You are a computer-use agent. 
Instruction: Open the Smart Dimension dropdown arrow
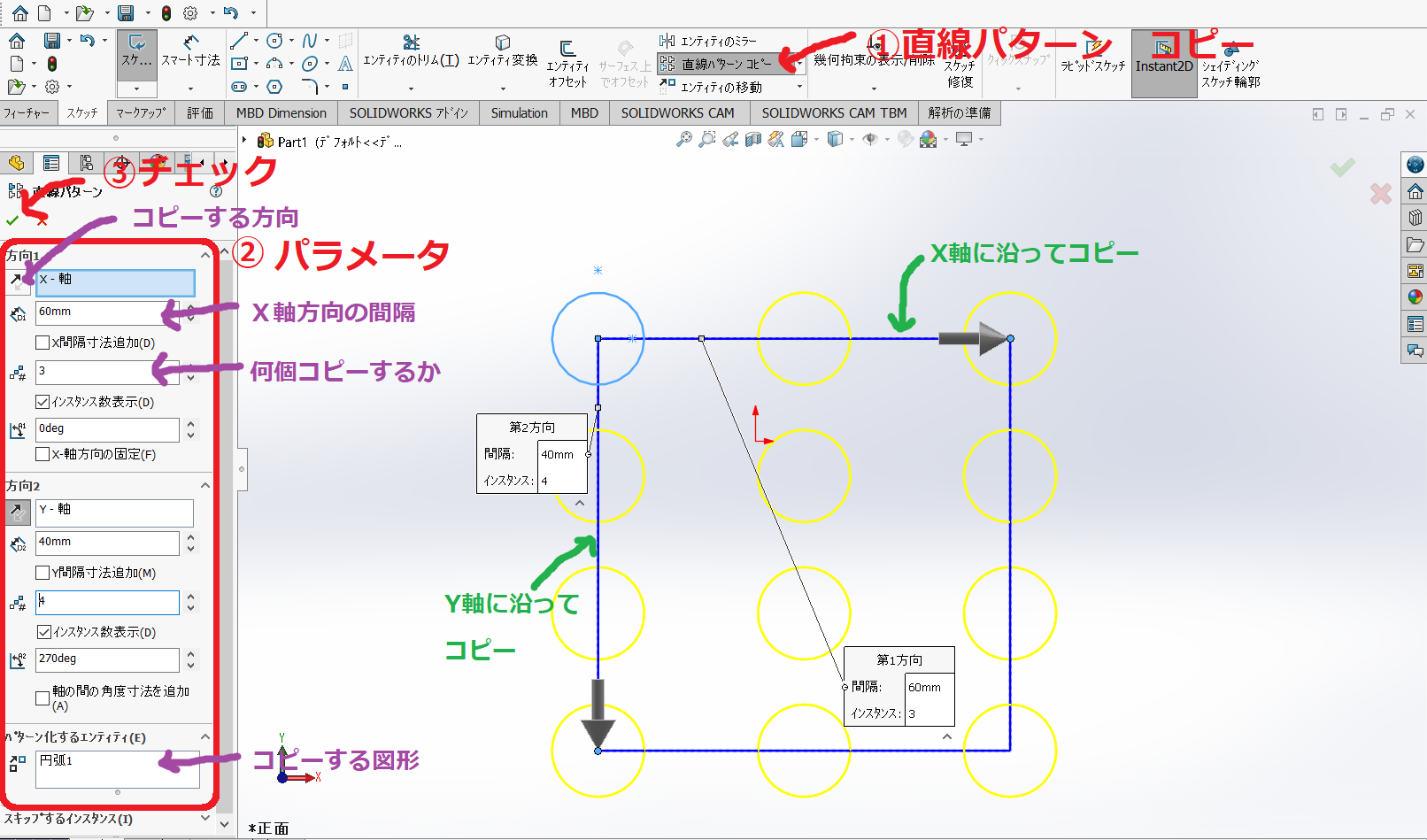pyautogui.click(x=190, y=89)
